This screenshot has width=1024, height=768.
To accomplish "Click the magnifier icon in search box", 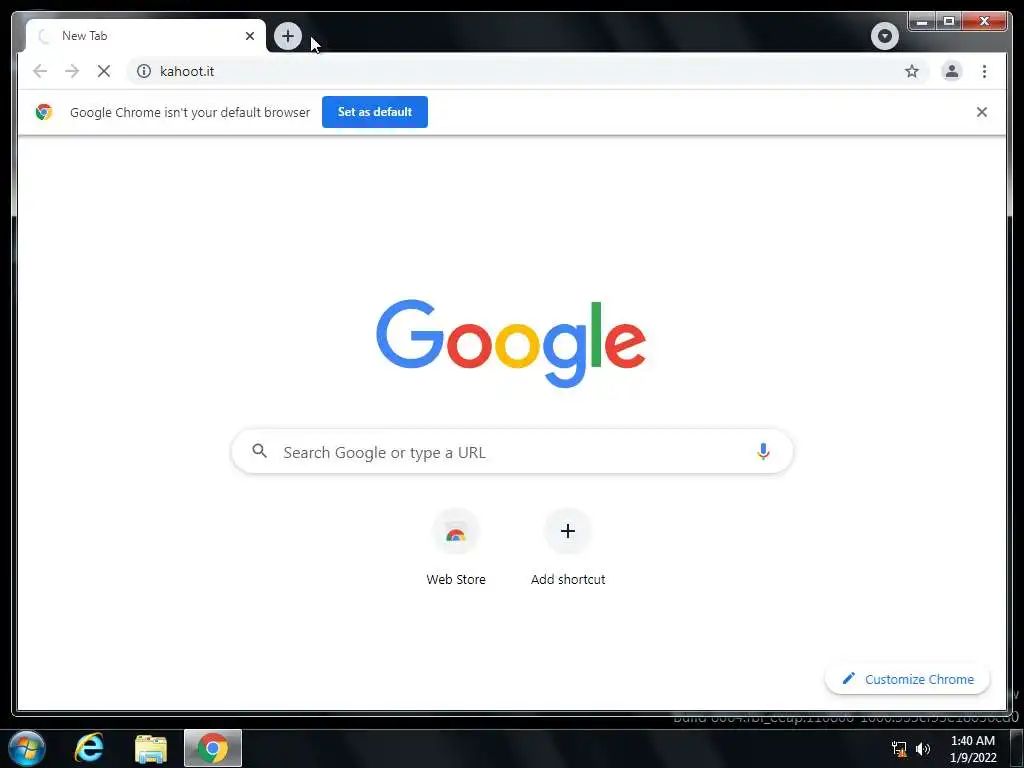I will coord(259,451).
